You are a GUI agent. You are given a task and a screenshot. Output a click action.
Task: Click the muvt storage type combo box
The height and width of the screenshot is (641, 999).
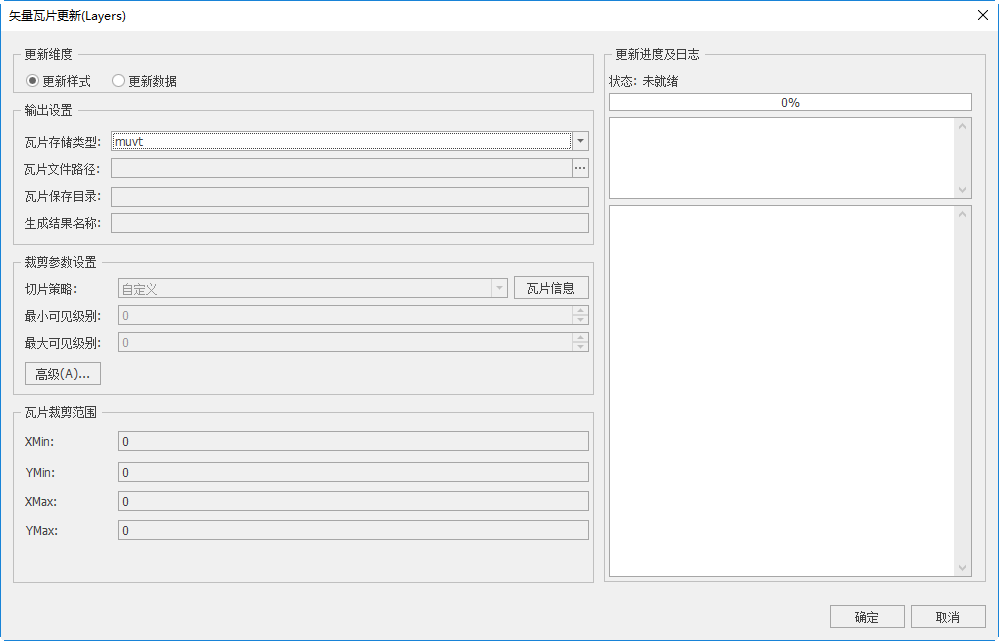tap(341, 142)
